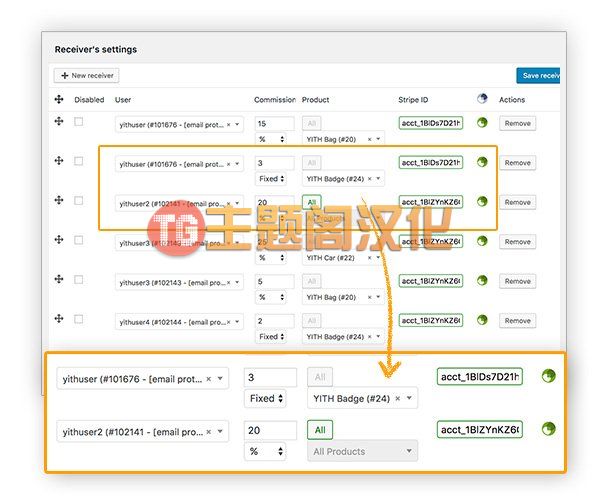Clear YITH Bag (#20) in the 15 commission row
Viewport: 600px width, 500px height.
coord(369,140)
